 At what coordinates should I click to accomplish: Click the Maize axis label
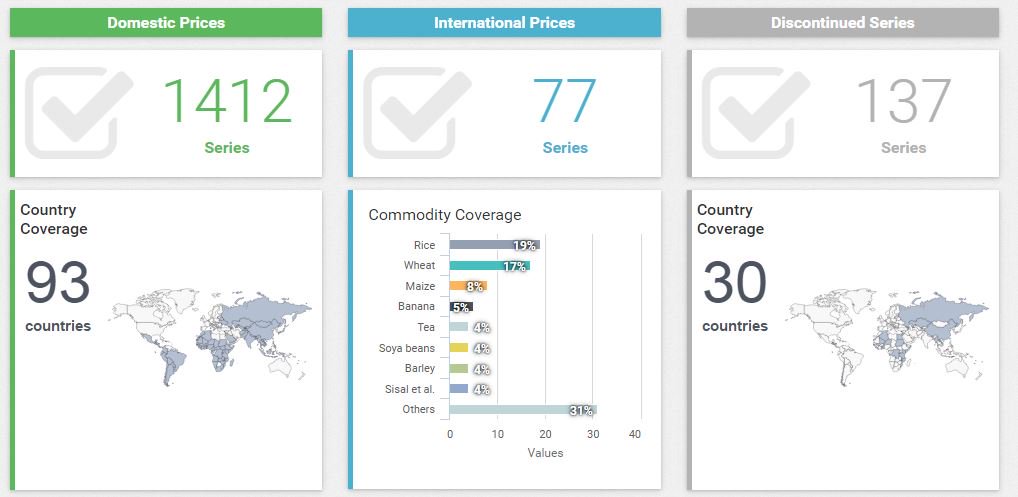coord(420,286)
